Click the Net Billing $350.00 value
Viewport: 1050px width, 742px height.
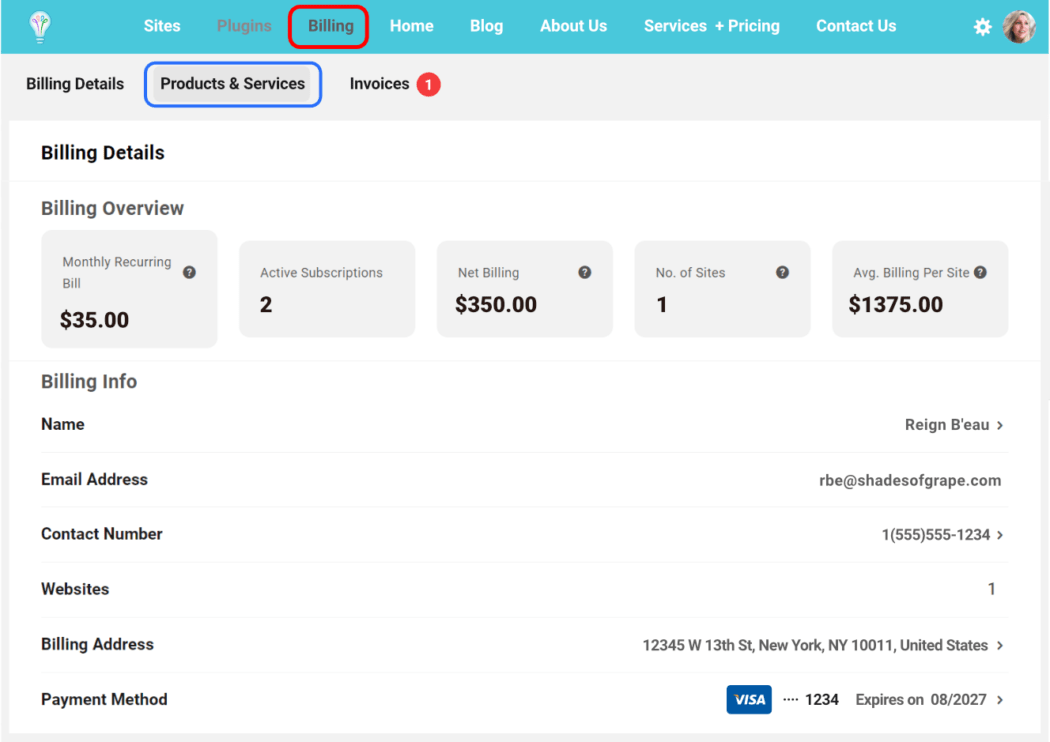[496, 305]
